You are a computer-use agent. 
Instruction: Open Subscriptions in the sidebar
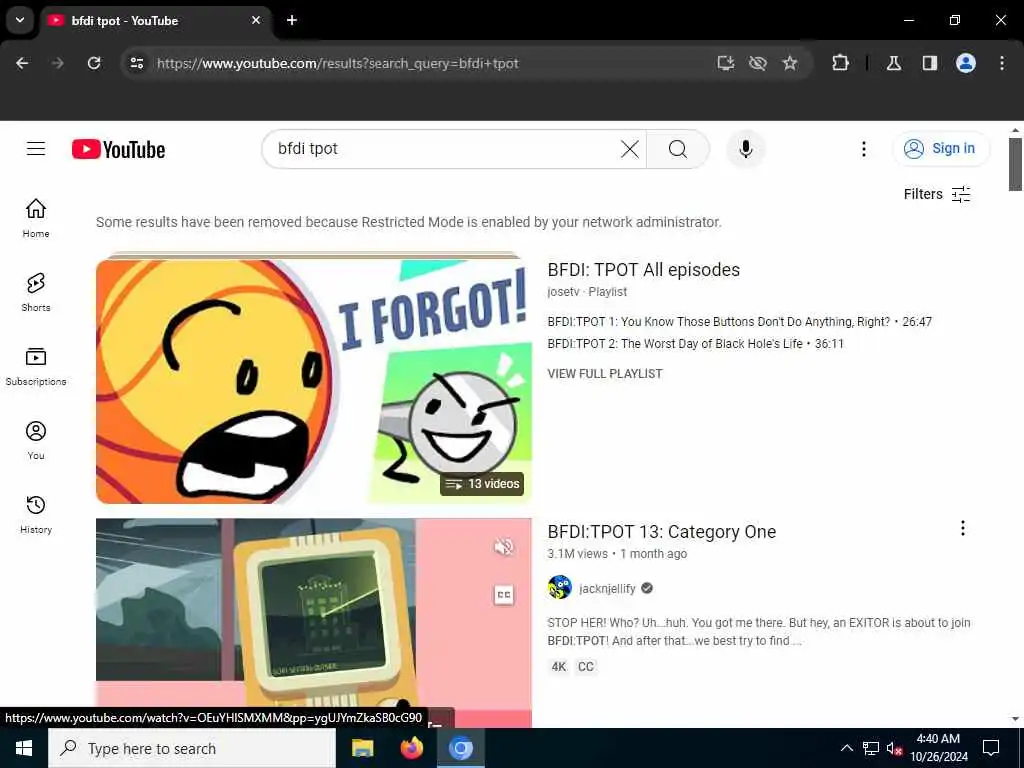36,366
